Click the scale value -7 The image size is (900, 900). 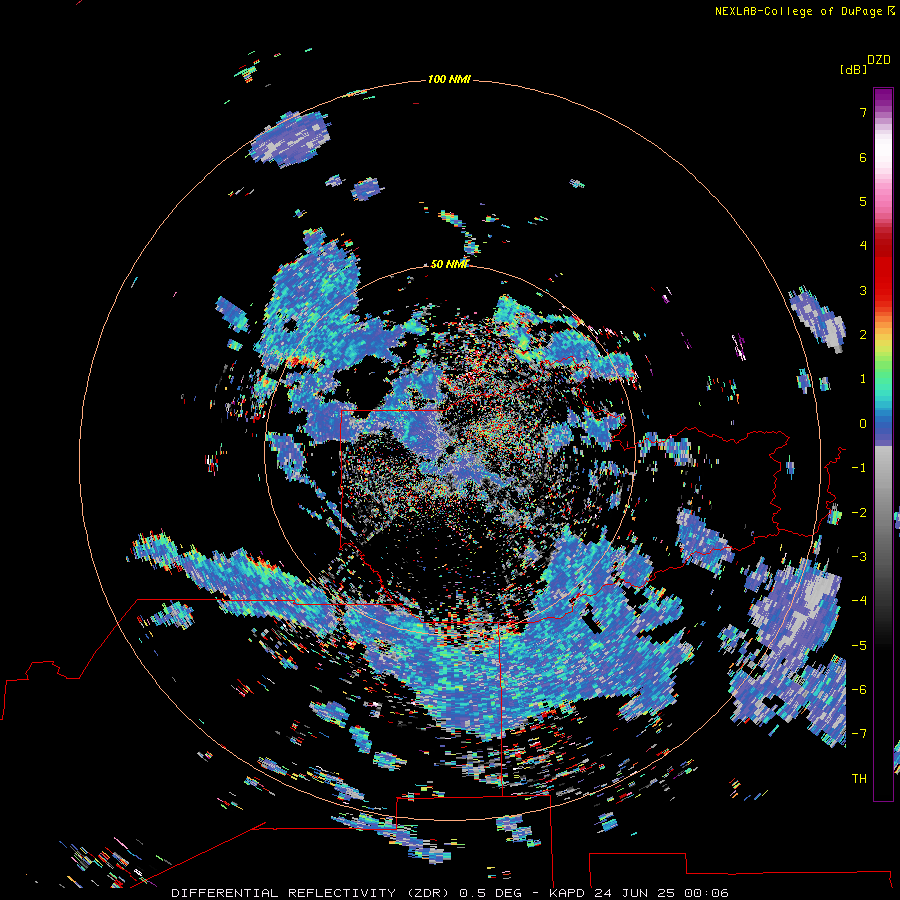point(859,734)
